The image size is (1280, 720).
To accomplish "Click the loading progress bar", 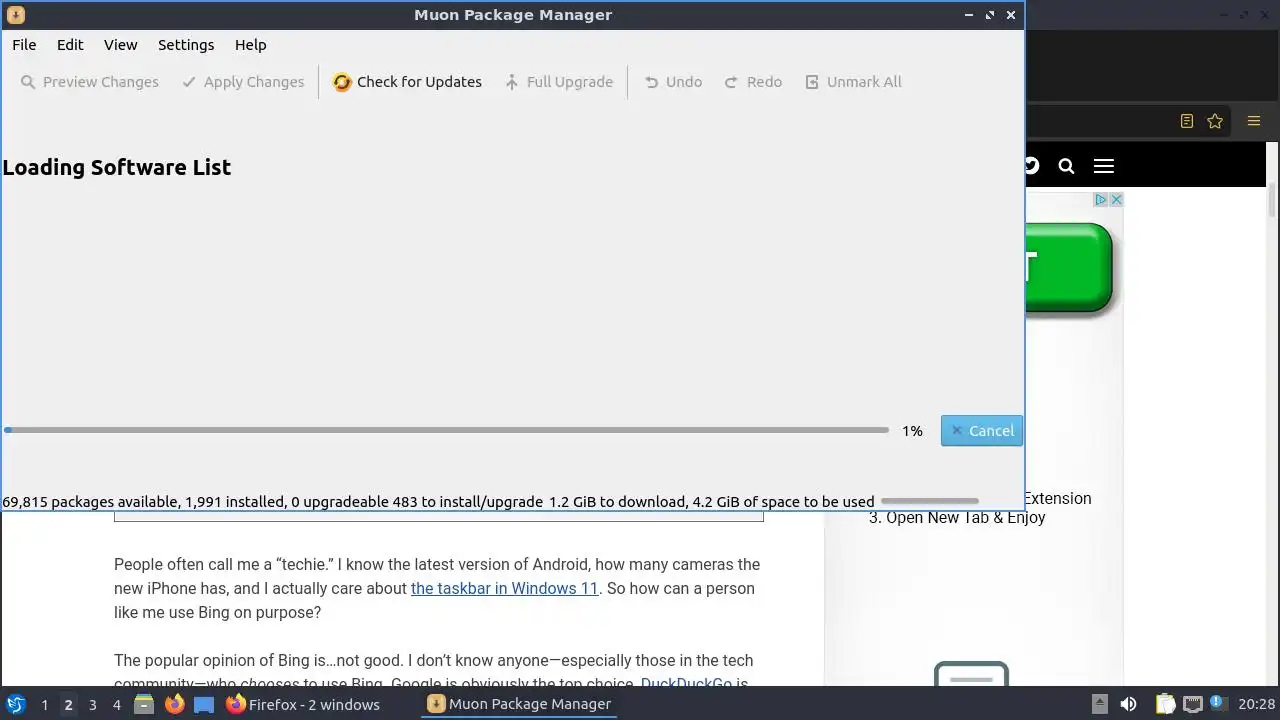I will [x=446, y=430].
